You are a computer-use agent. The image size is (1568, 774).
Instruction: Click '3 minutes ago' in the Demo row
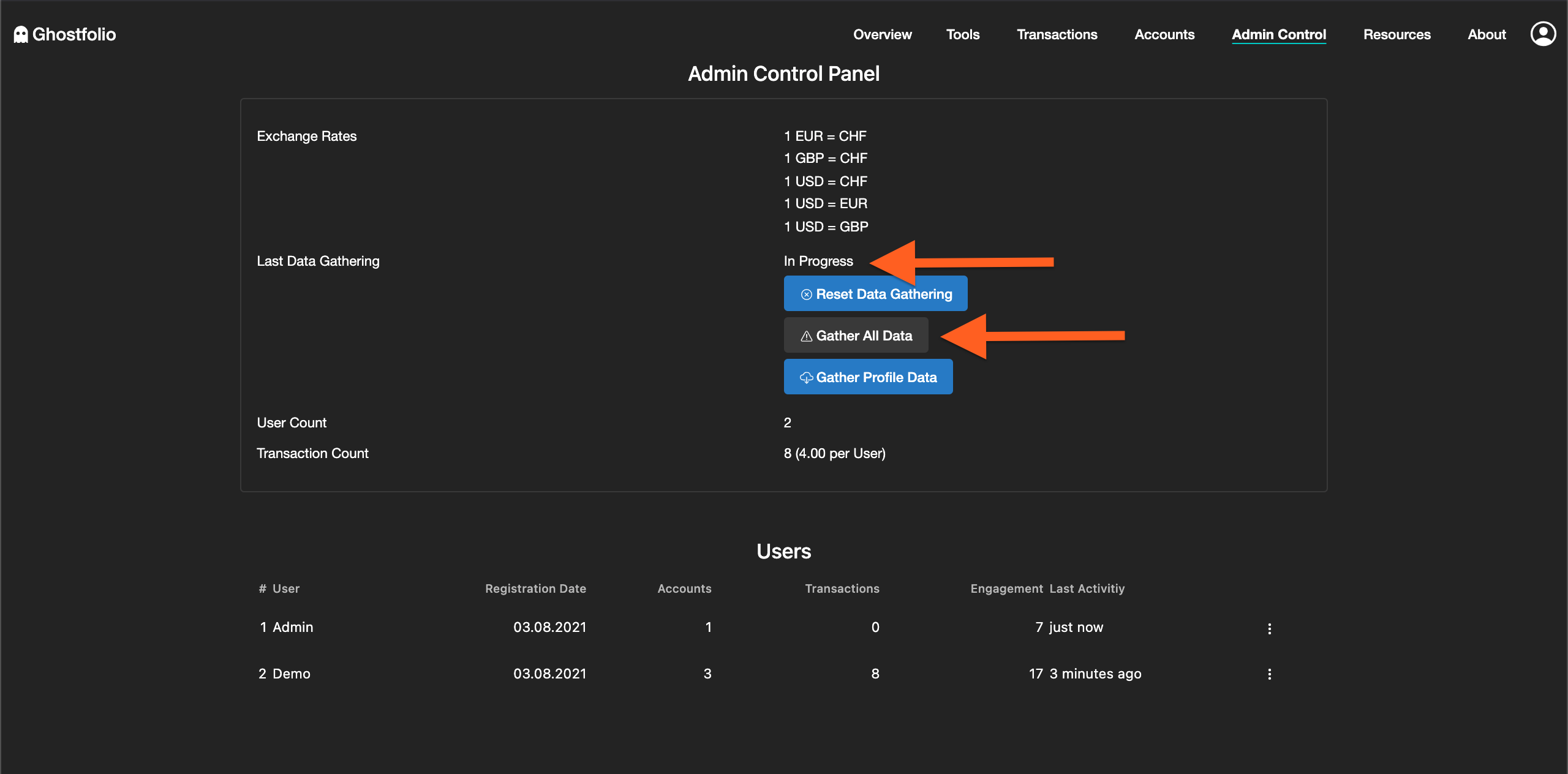tap(1096, 674)
